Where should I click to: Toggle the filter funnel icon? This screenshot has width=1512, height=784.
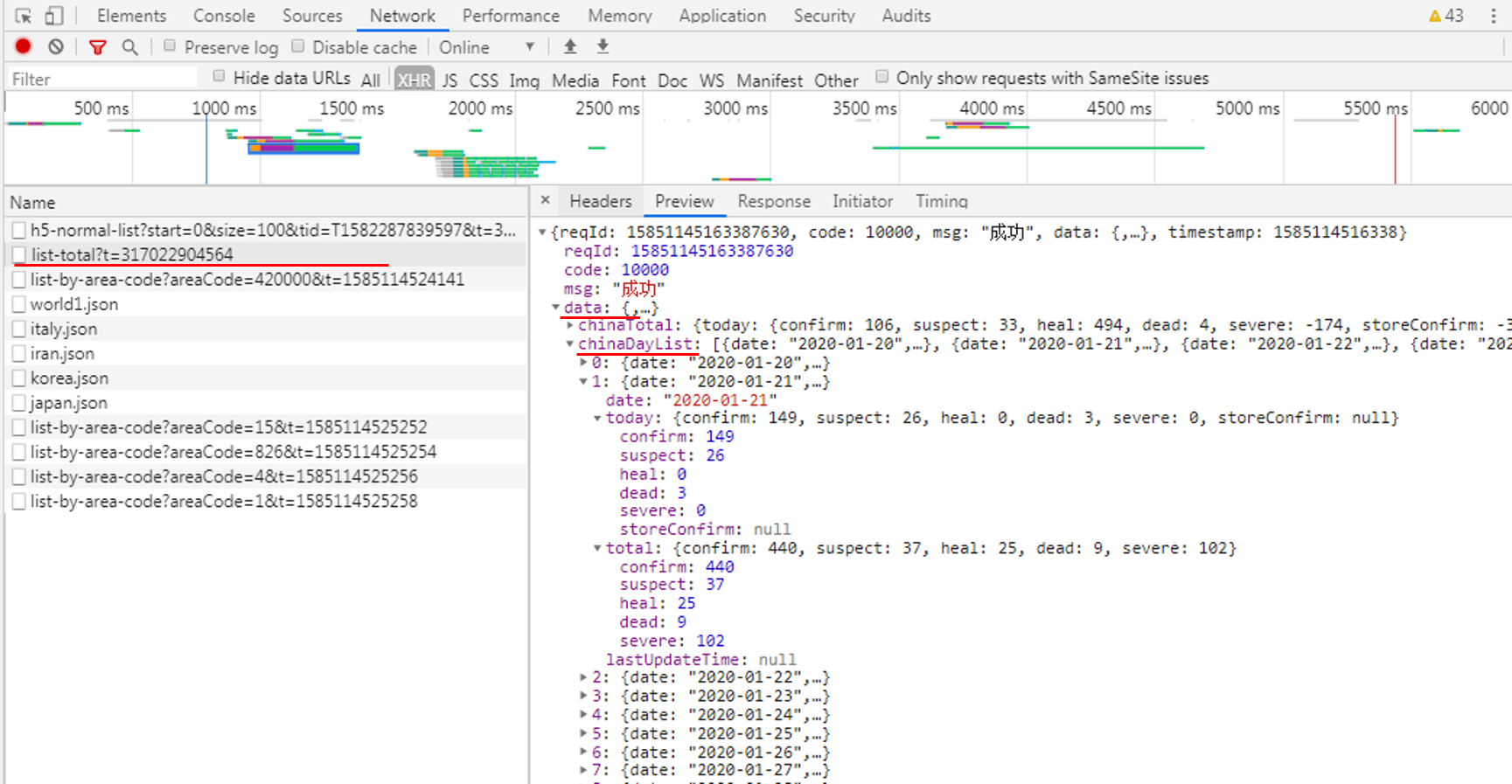point(98,47)
